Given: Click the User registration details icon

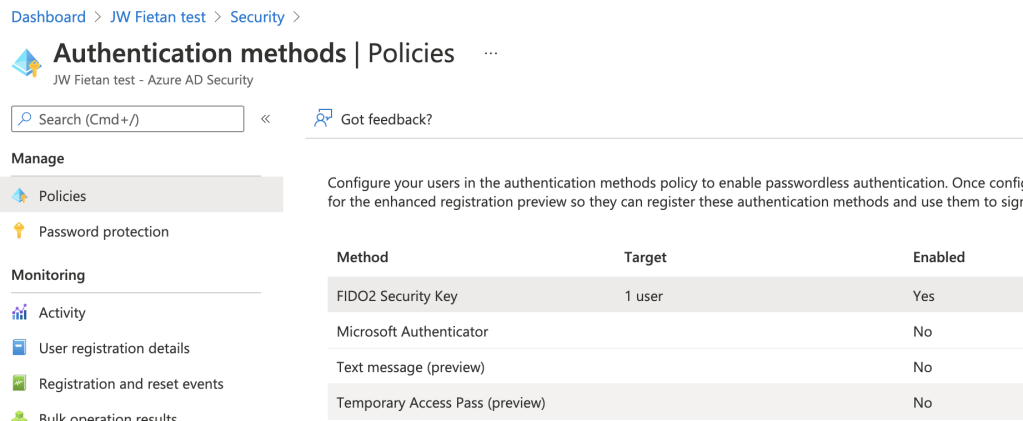Looking at the screenshot, I should tap(19, 348).
